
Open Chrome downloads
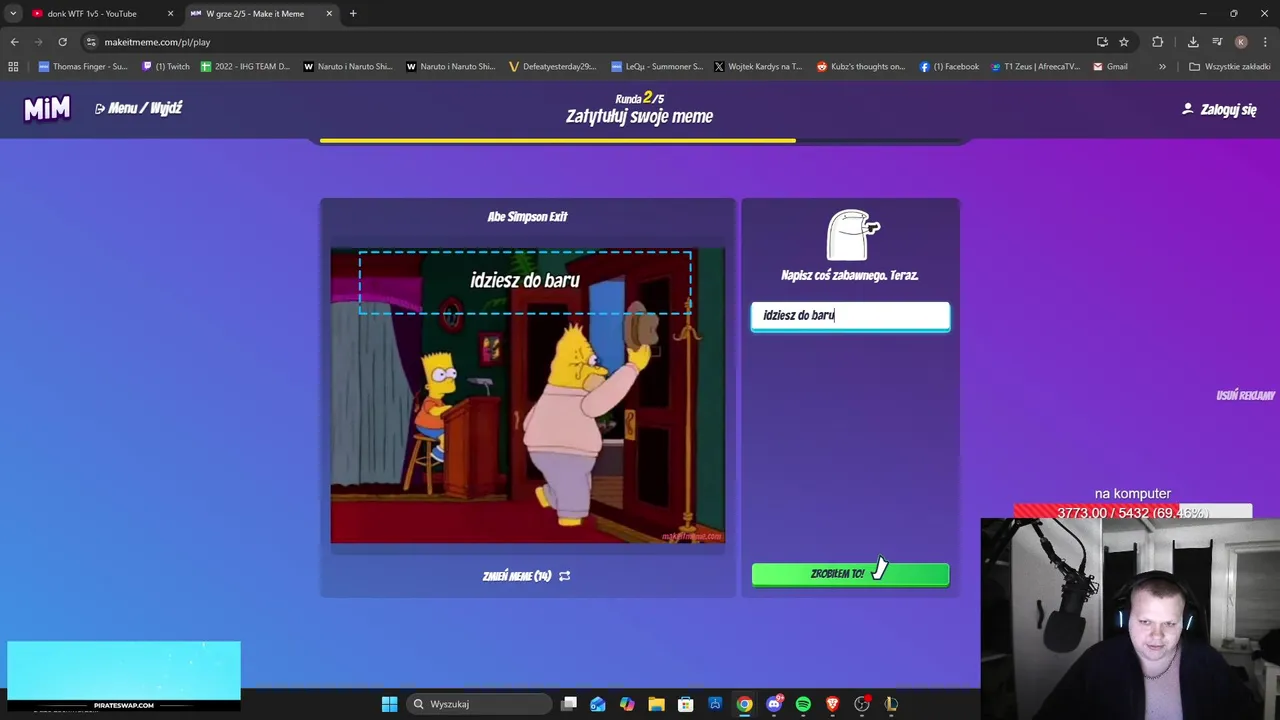(1193, 42)
